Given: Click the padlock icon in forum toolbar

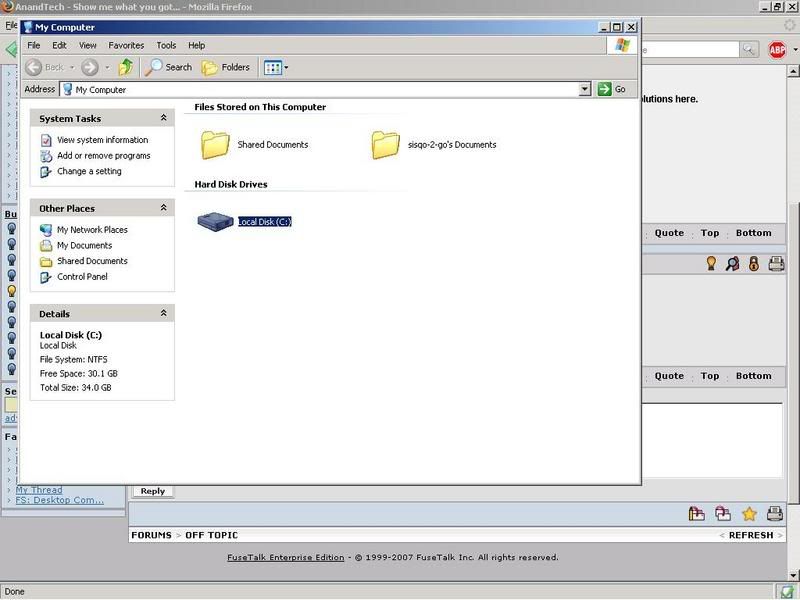Looking at the screenshot, I should pyautogui.click(x=754, y=263).
